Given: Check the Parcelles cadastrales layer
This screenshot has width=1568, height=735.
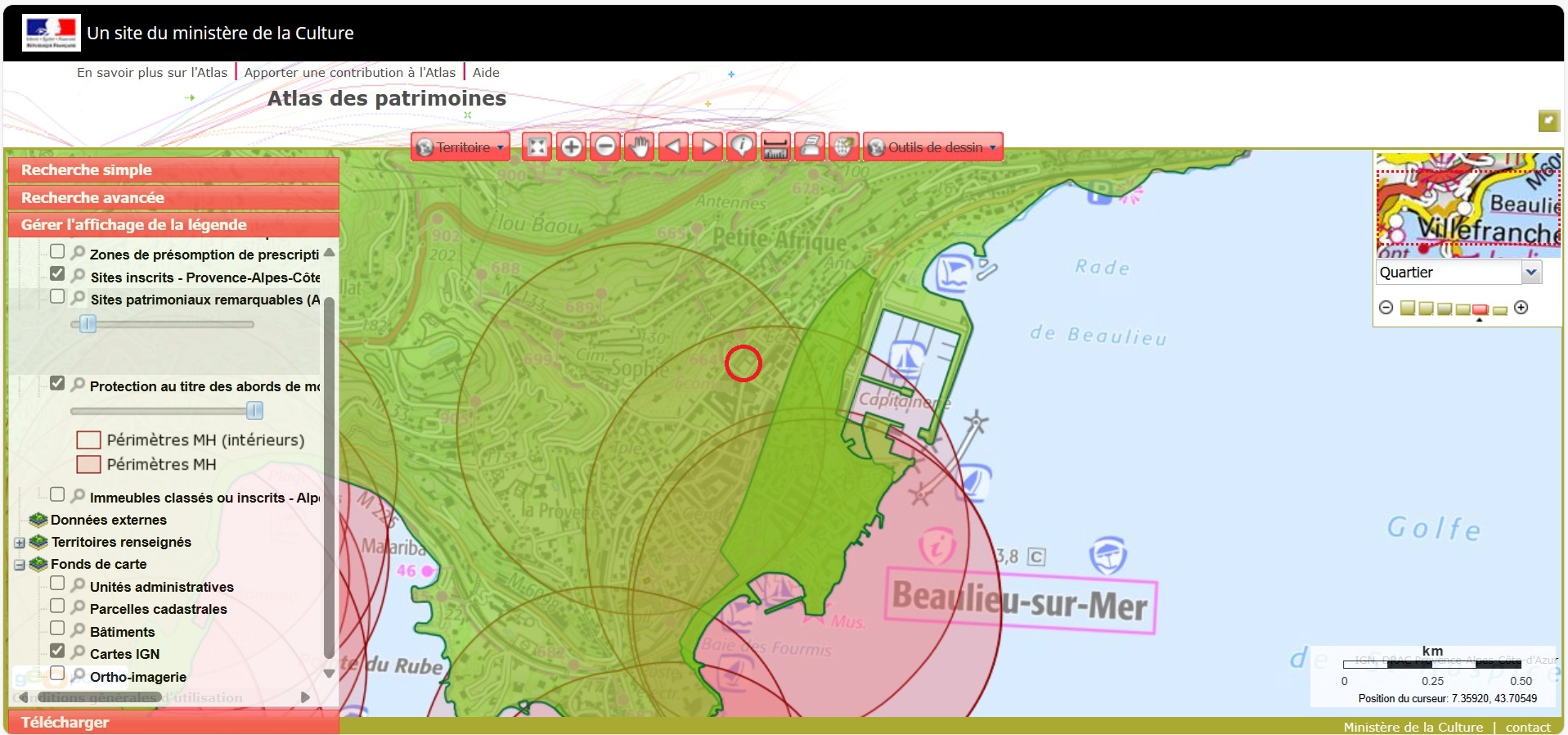Looking at the screenshot, I should 57,606.
